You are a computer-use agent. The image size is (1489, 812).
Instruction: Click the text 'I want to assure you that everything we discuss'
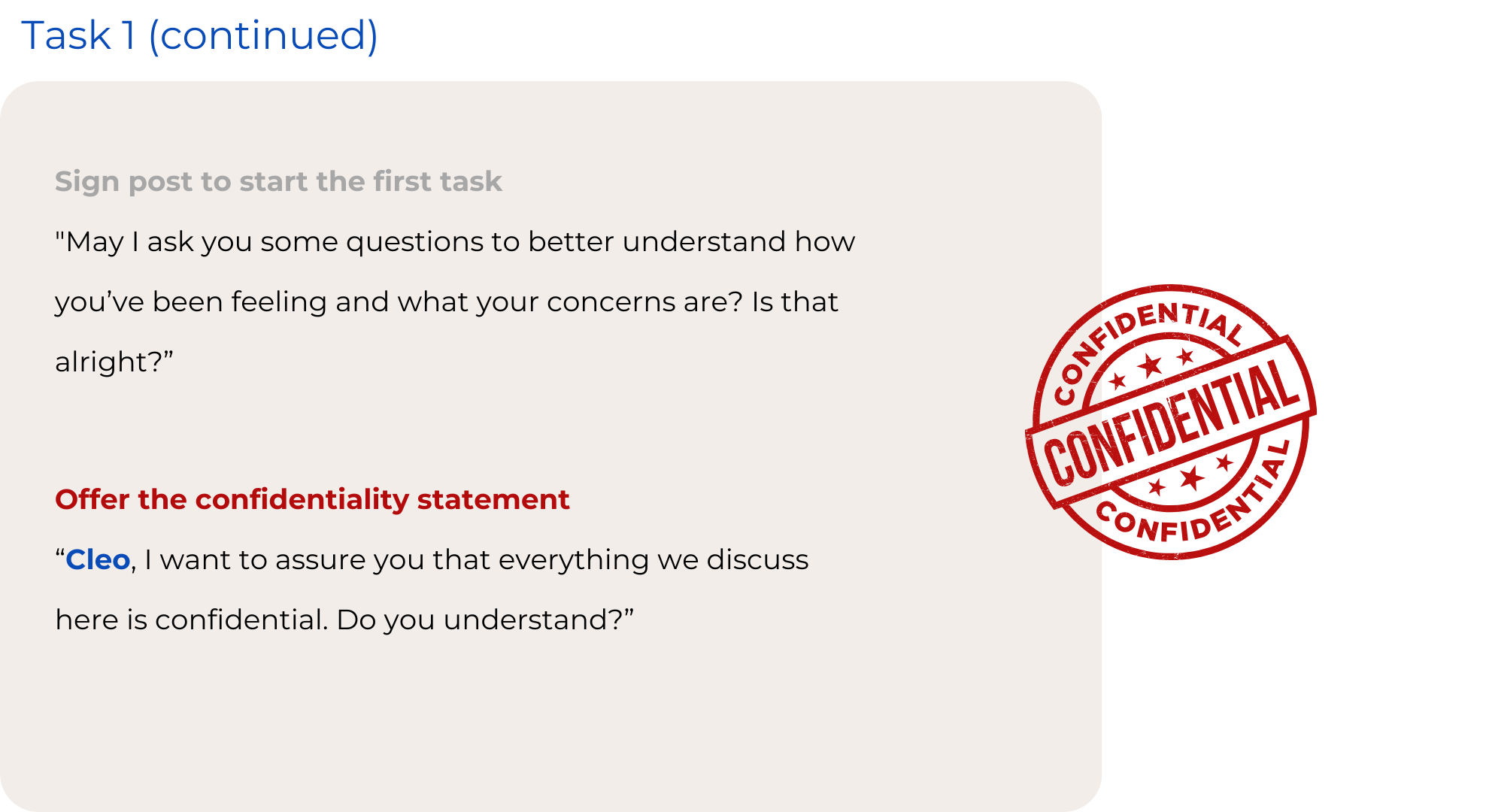tap(476, 560)
